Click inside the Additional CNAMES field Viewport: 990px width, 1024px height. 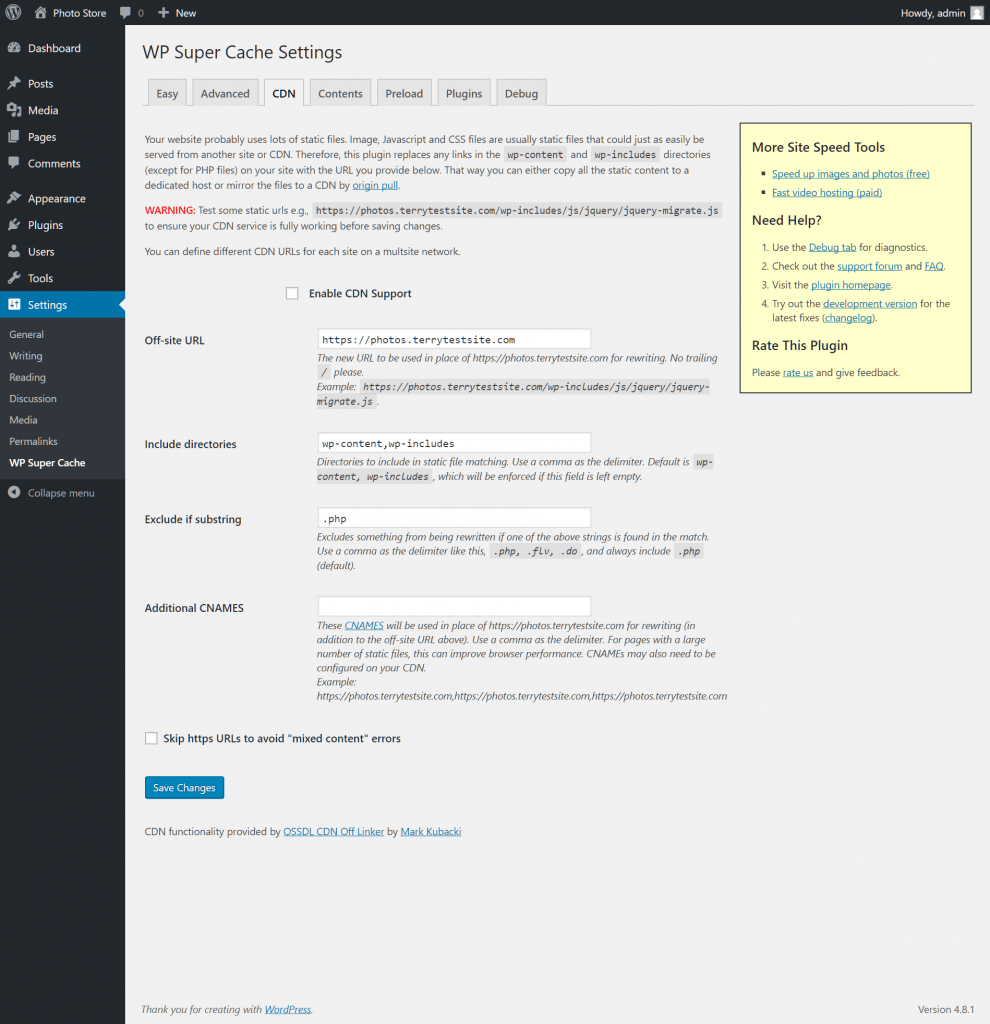(x=453, y=605)
